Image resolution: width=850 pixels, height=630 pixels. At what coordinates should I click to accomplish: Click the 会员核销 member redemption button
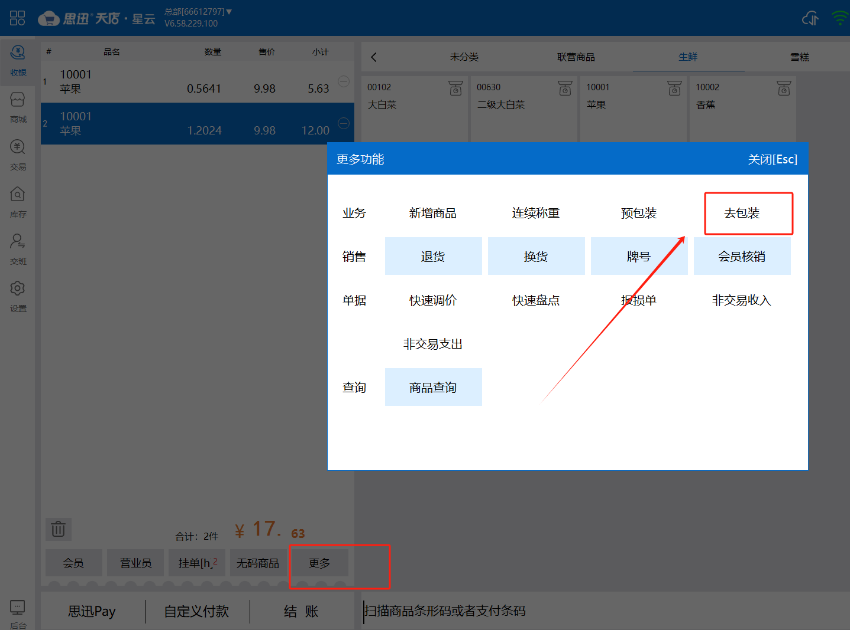742,256
